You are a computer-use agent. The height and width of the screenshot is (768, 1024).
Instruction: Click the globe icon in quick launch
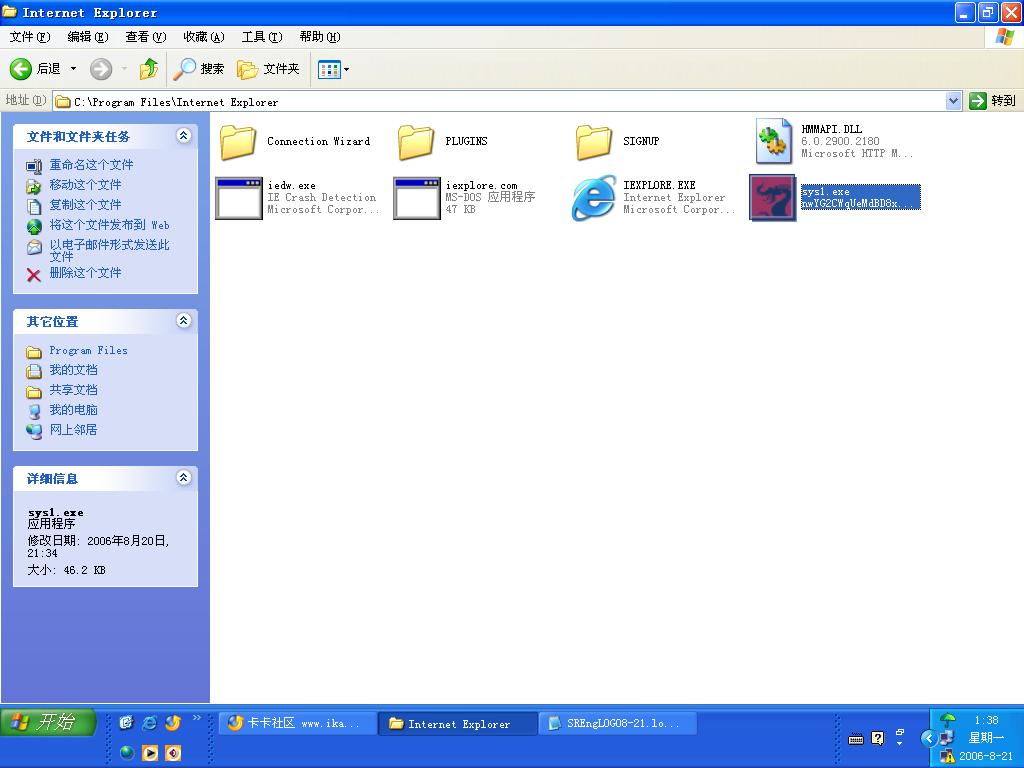[127, 753]
